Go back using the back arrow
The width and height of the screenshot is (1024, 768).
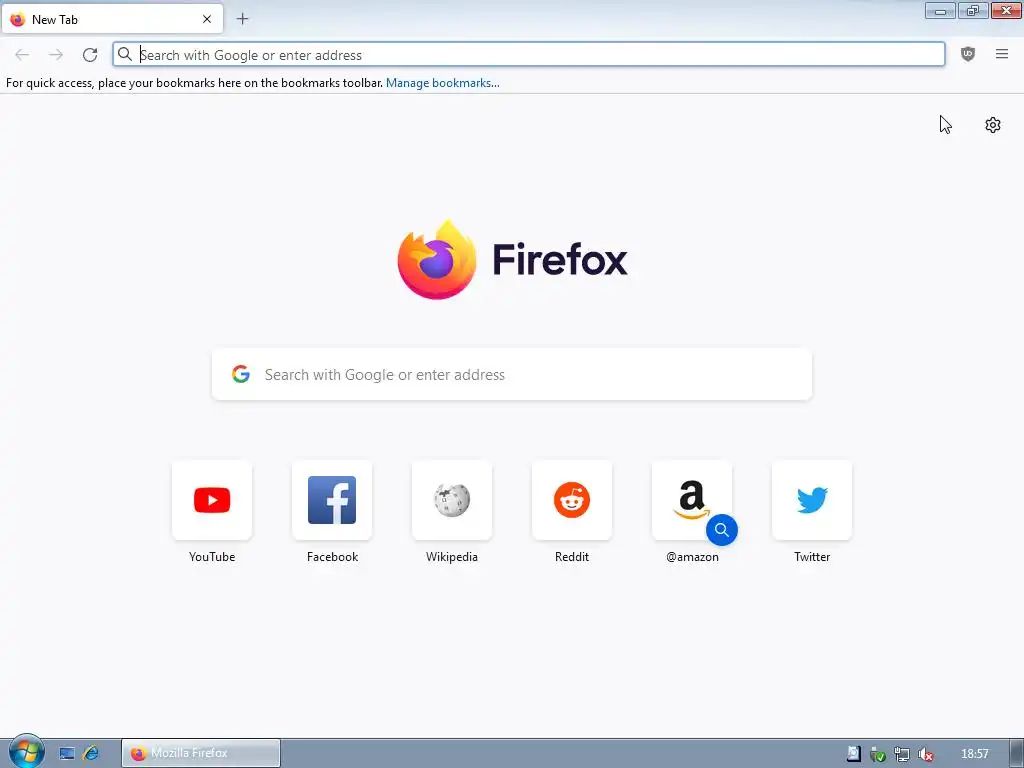22,55
